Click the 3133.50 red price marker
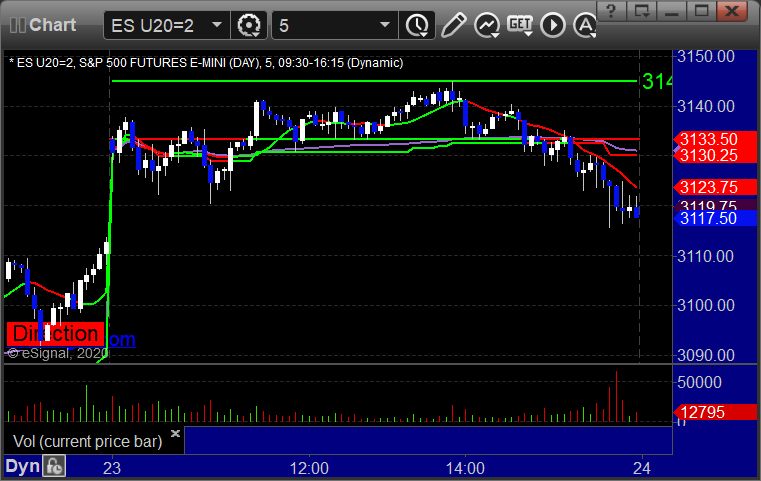This screenshot has width=761, height=481. click(715, 139)
